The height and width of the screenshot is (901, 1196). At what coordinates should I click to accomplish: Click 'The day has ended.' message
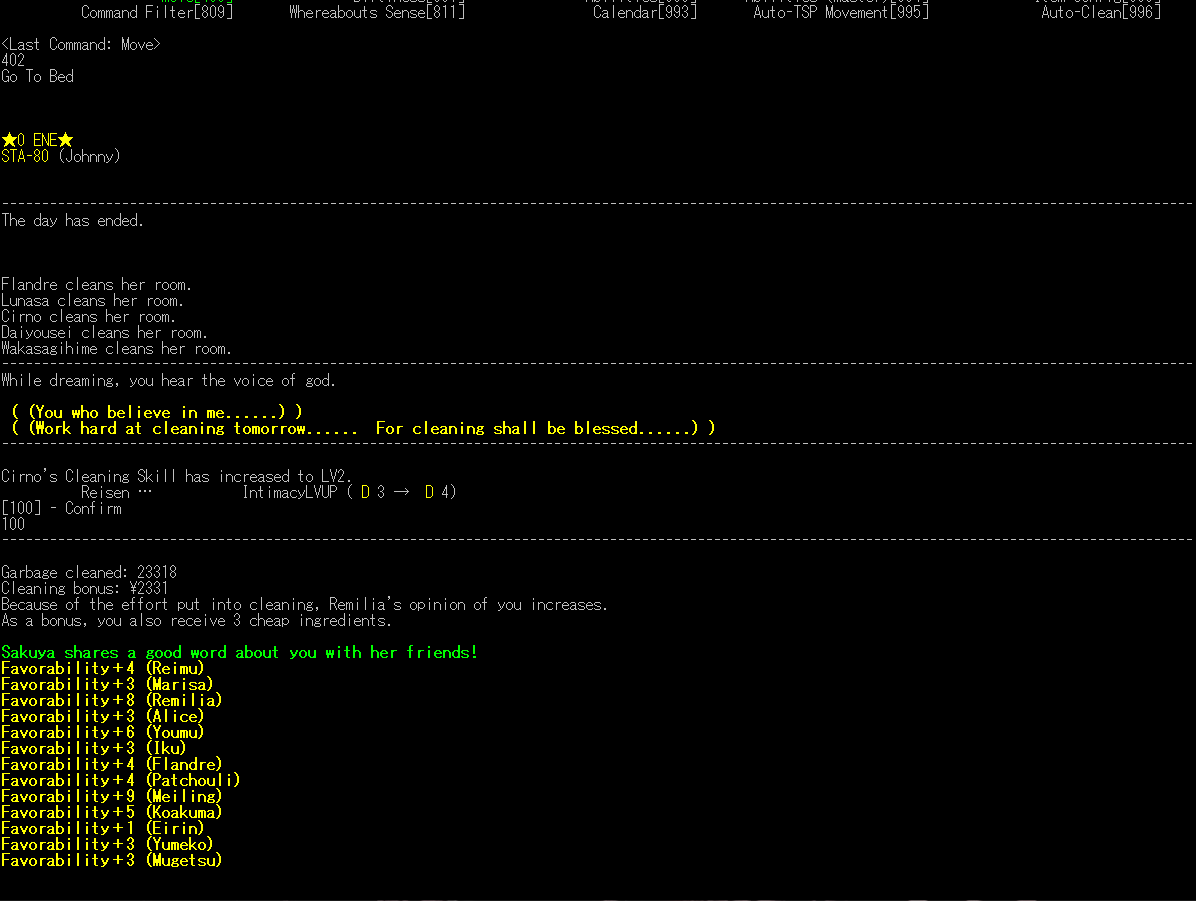tap(72, 220)
